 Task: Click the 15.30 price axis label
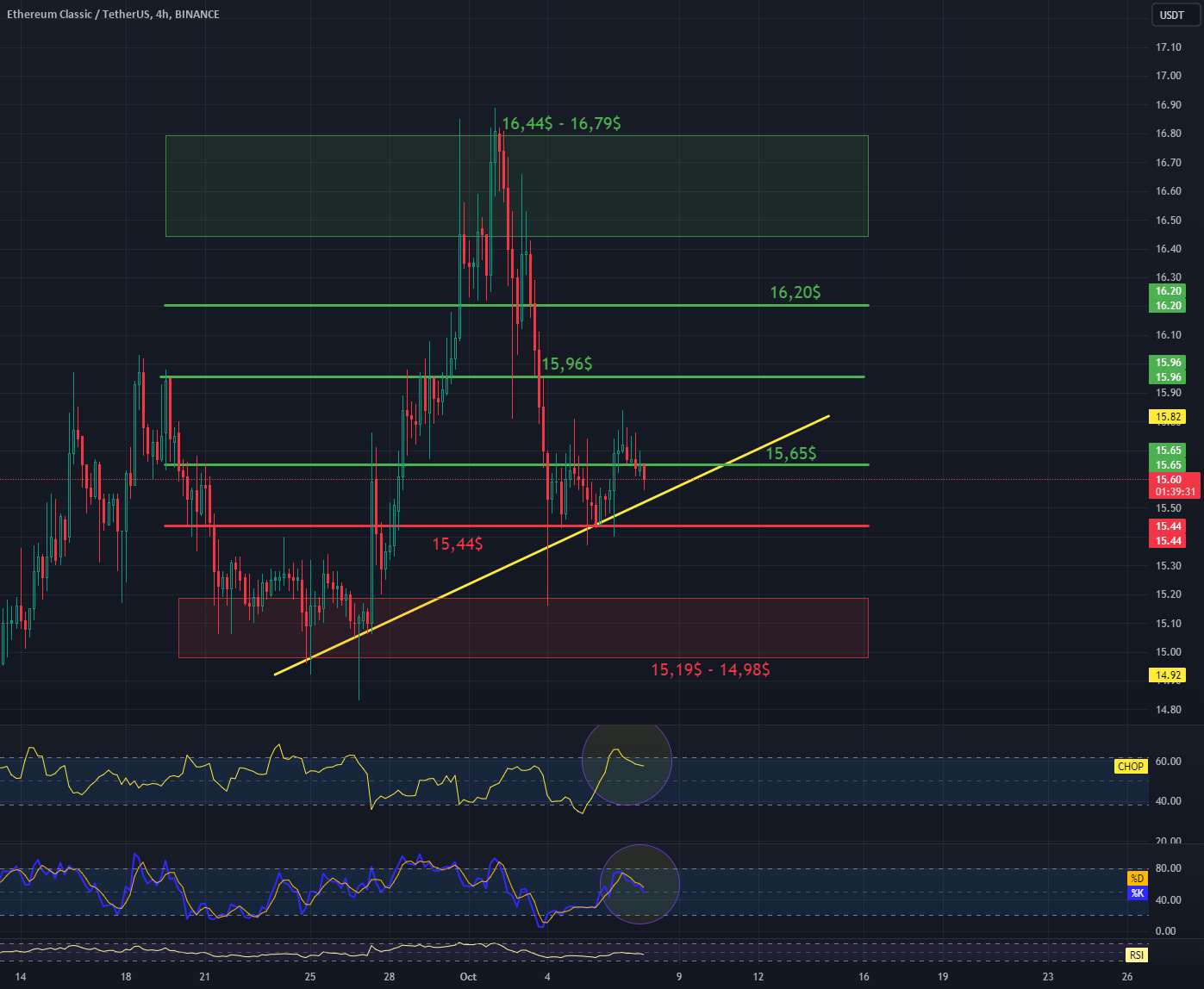tap(1169, 565)
